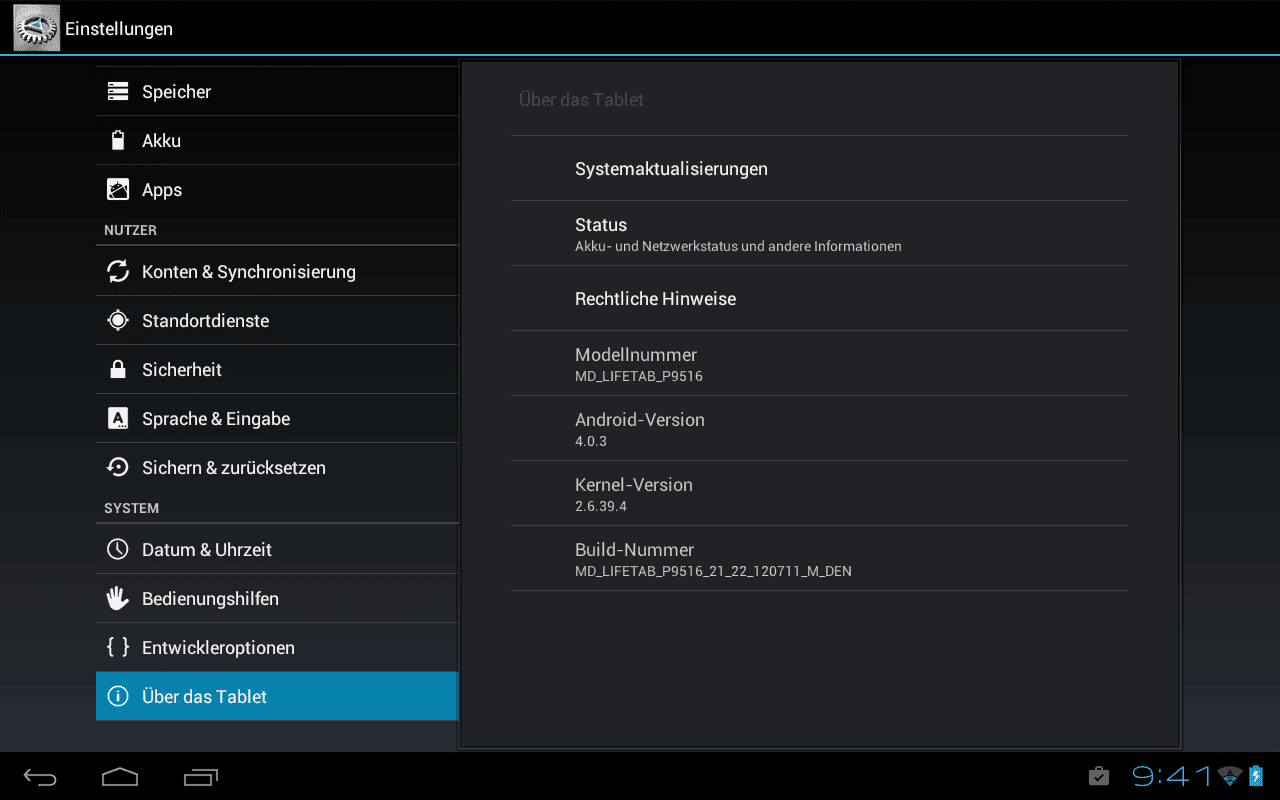Click the Apps icon
This screenshot has width=1280, height=800.
[118, 189]
